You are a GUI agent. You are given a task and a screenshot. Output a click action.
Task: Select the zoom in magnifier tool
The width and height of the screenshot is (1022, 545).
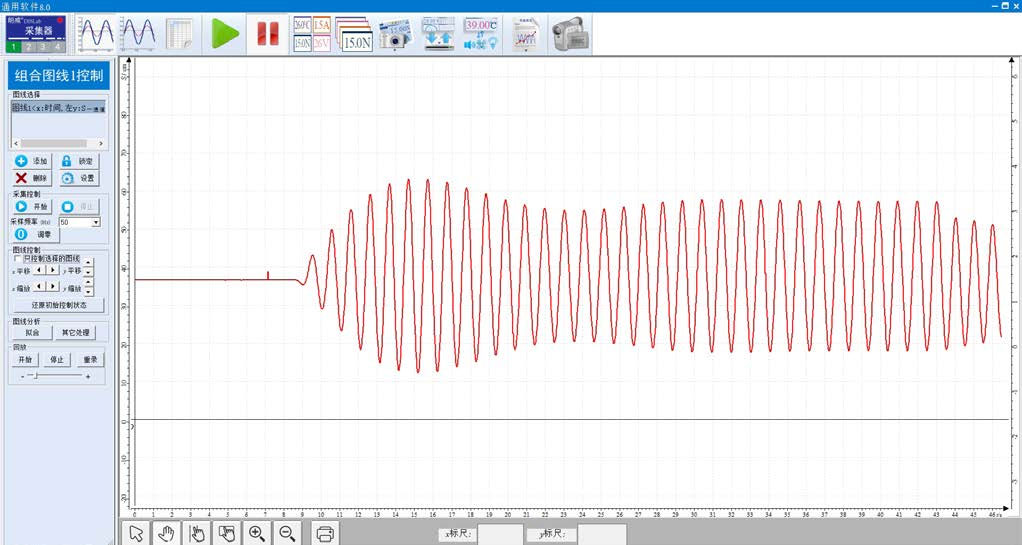[257, 533]
